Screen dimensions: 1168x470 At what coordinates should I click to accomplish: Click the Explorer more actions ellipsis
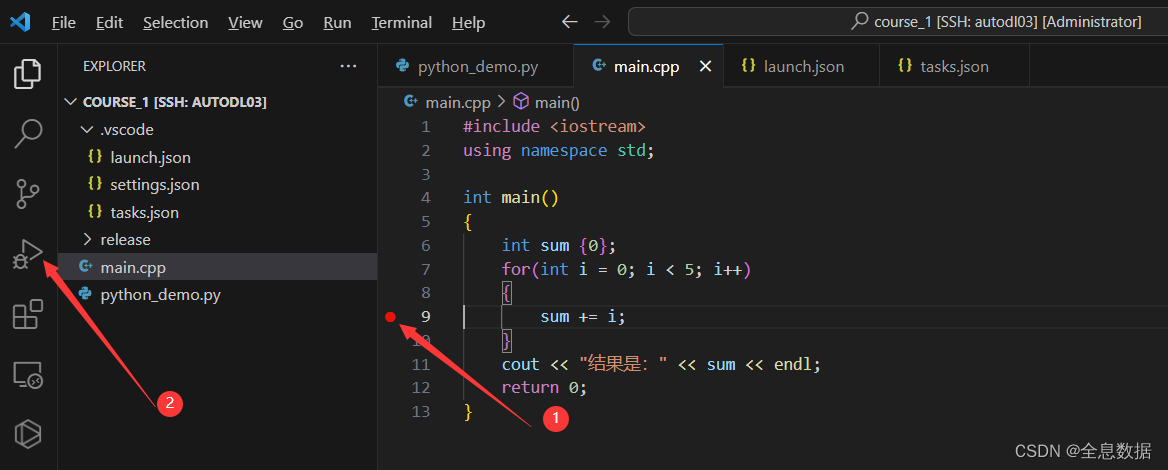(x=348, y=66)
